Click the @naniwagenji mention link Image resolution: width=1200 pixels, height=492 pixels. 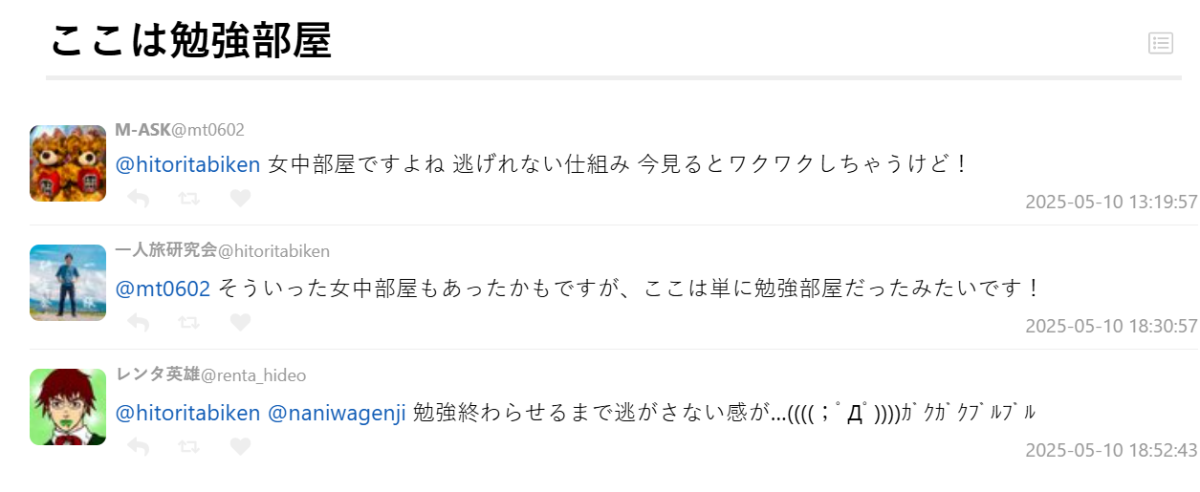pos(337,412)
